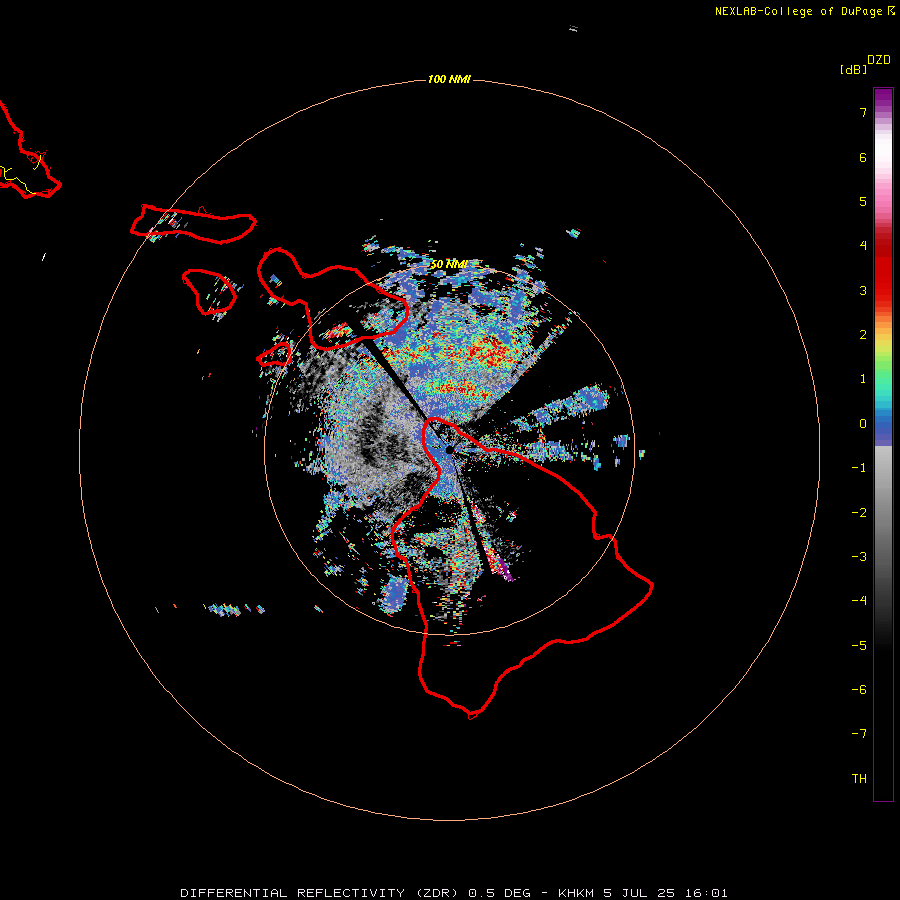The height and width of the screenshot is (900, 900).
Task: Click the -4 tick label on the legend
Action: [x=859, y=601]
